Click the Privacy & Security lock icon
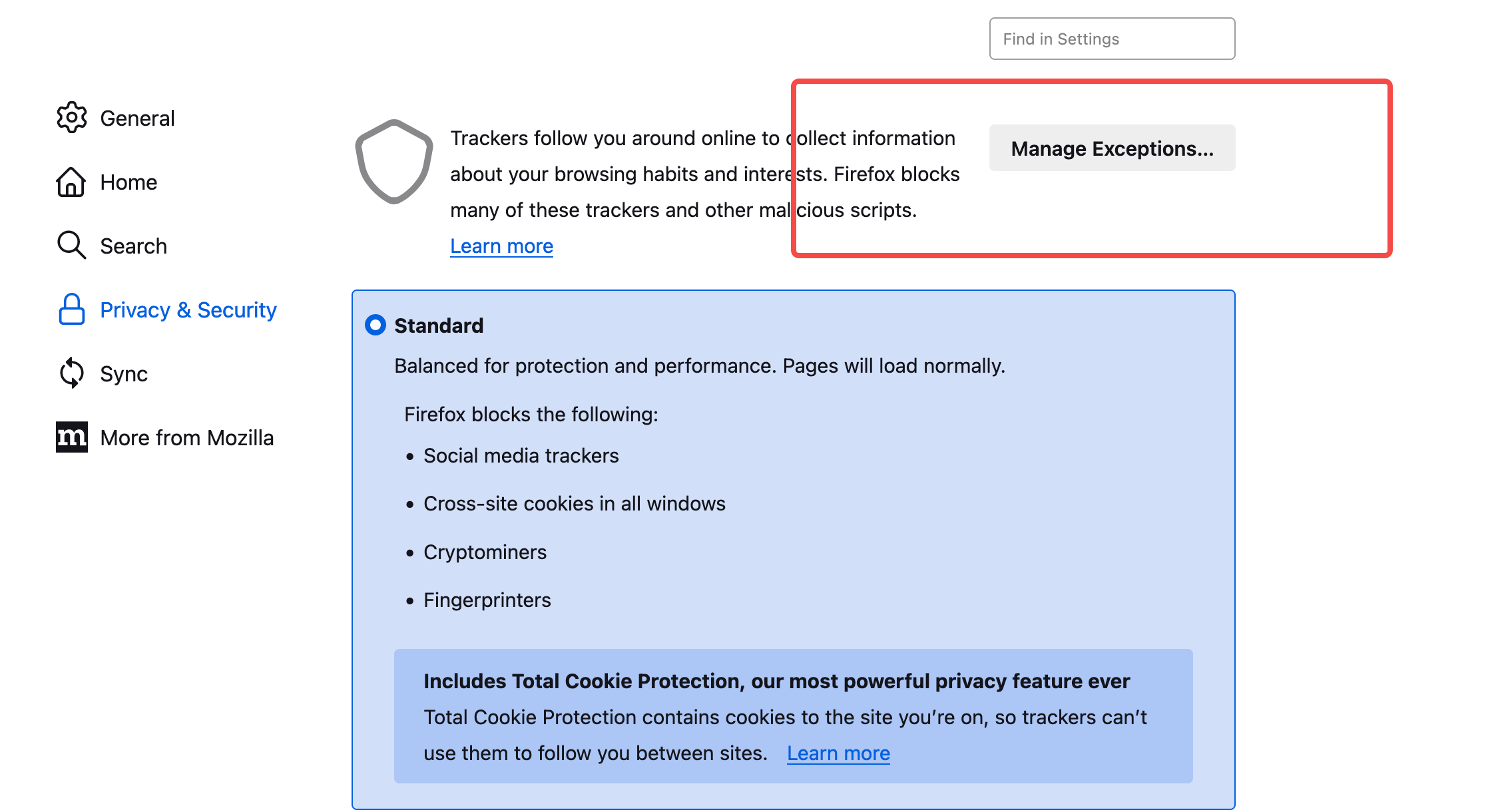Viewport: 1498px width, 812px height. [71, 309]
